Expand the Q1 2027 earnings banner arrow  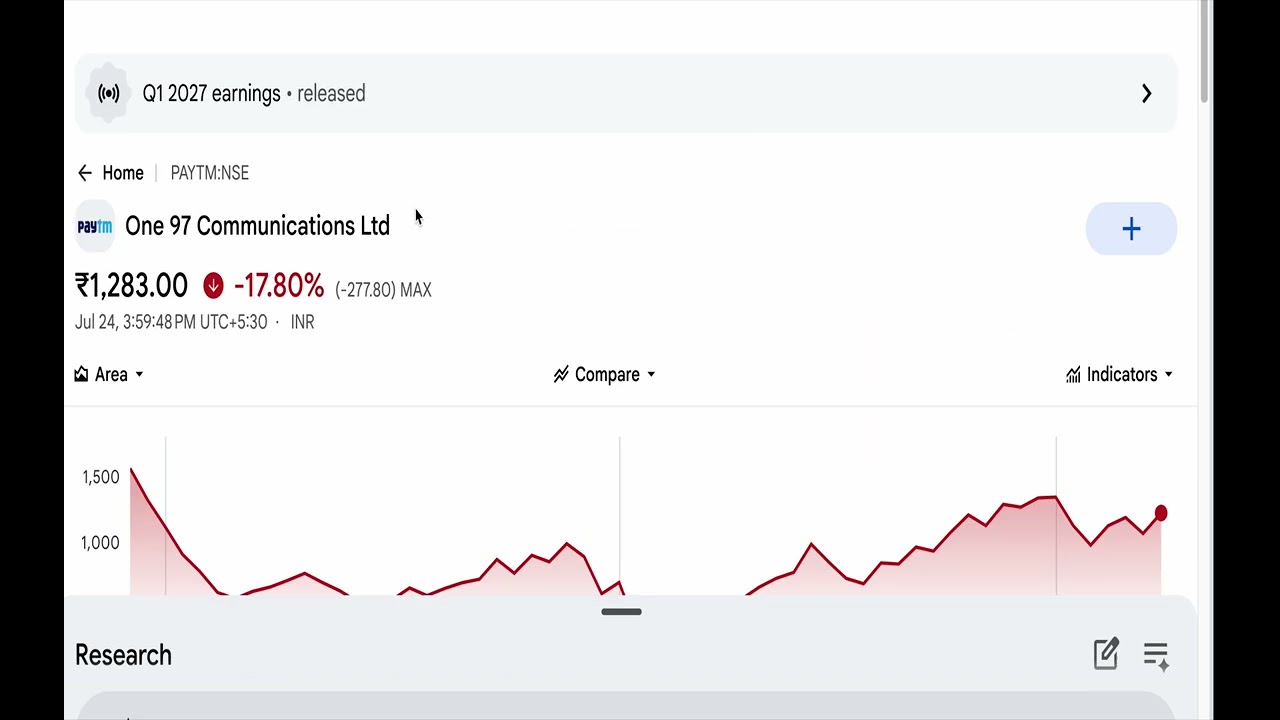tap(1146, 93)
